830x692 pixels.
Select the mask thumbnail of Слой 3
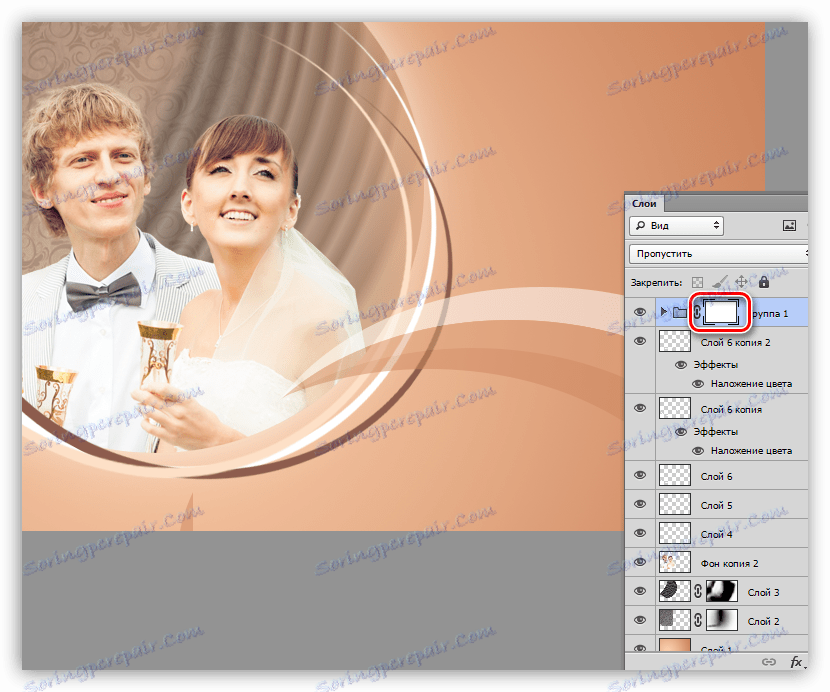click(721, 591)
